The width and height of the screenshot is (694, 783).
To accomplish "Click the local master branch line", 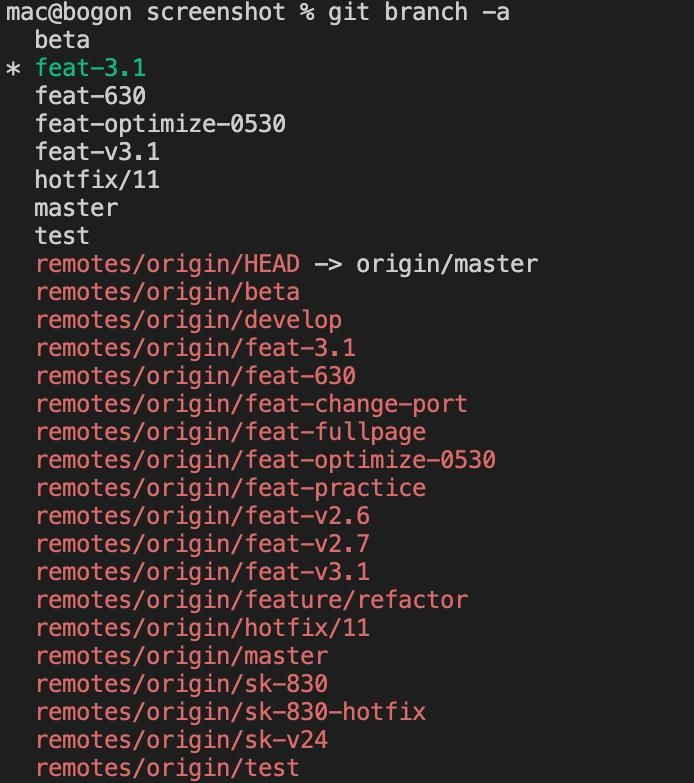I will (x=76, y=208).
